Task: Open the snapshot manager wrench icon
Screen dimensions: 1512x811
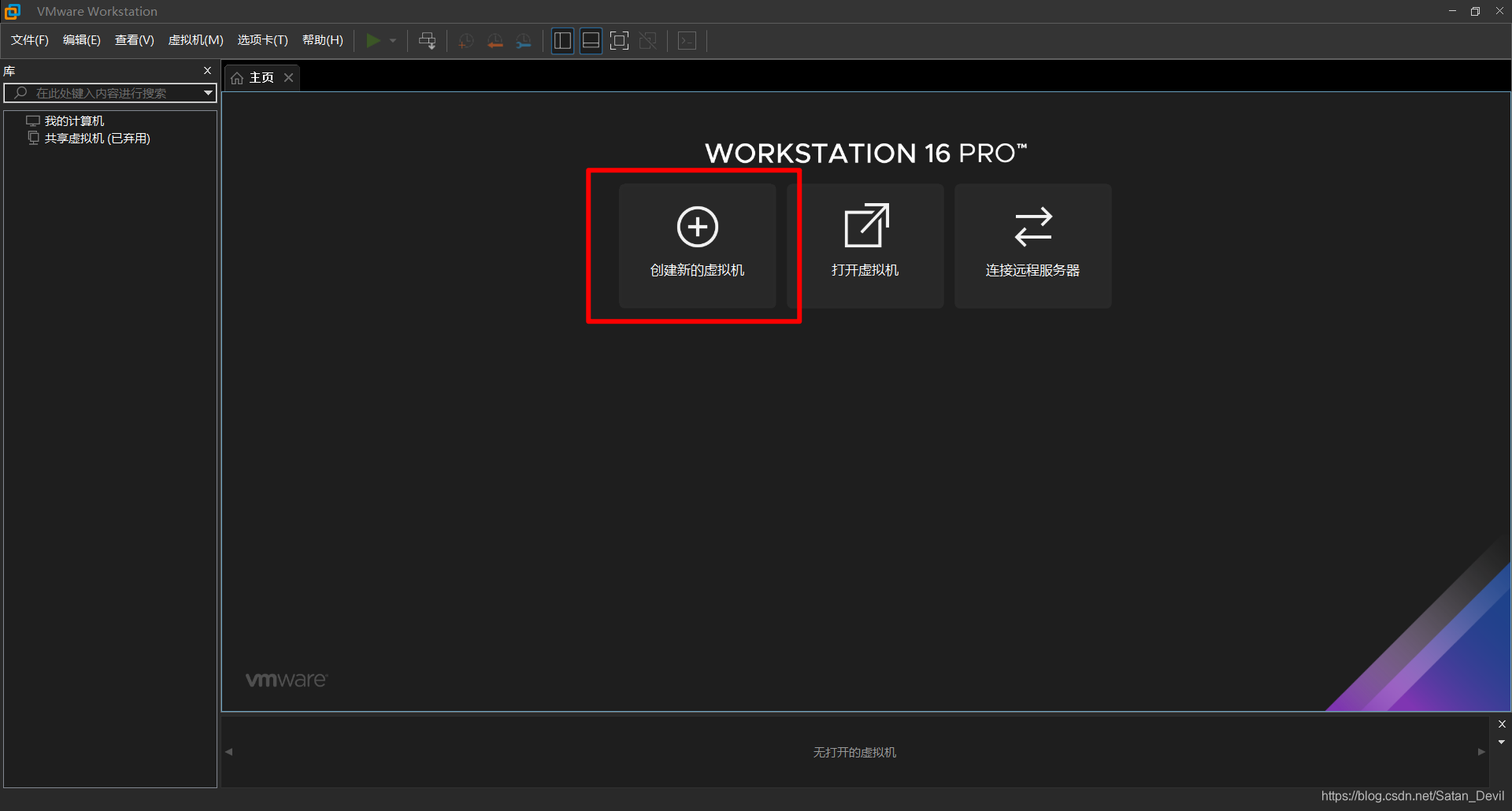Action: pyautogui.click(x=524, y=41)
